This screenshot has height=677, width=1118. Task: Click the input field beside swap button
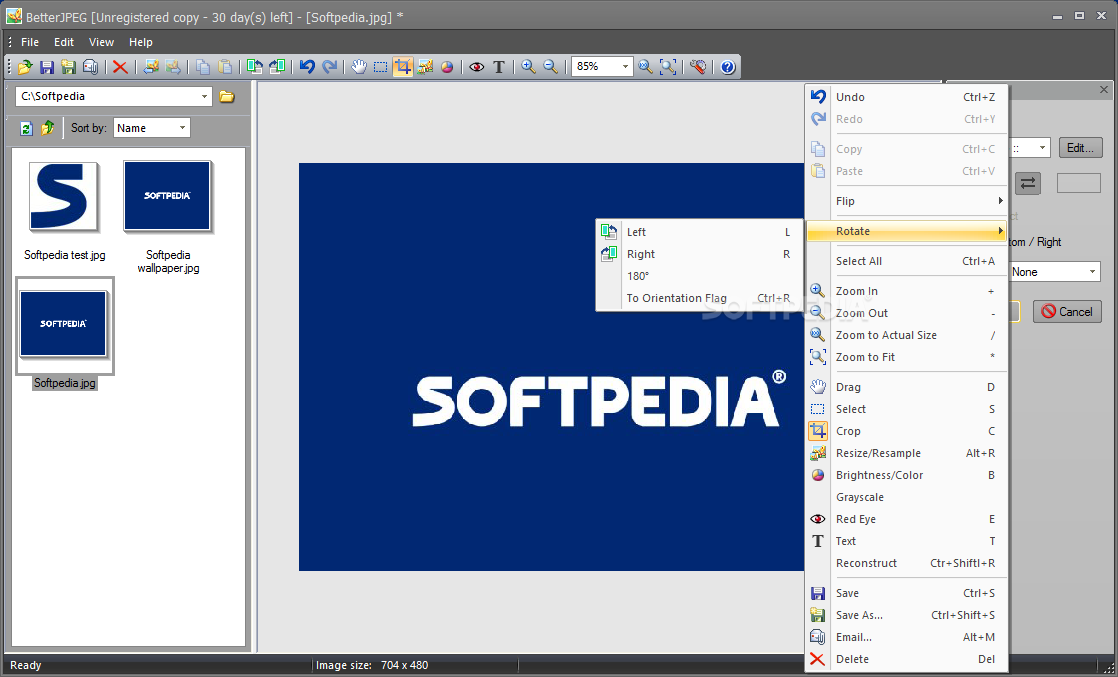pos(1079,183)
